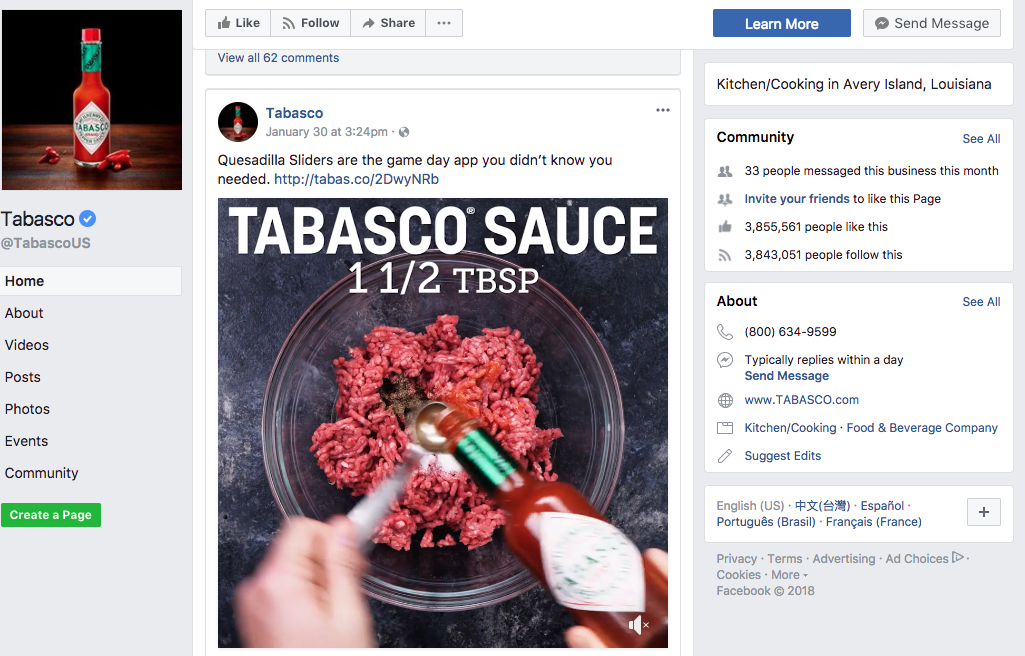Unmute the video using the speaker icon
Screen dimensions: 1025x656
638,625
